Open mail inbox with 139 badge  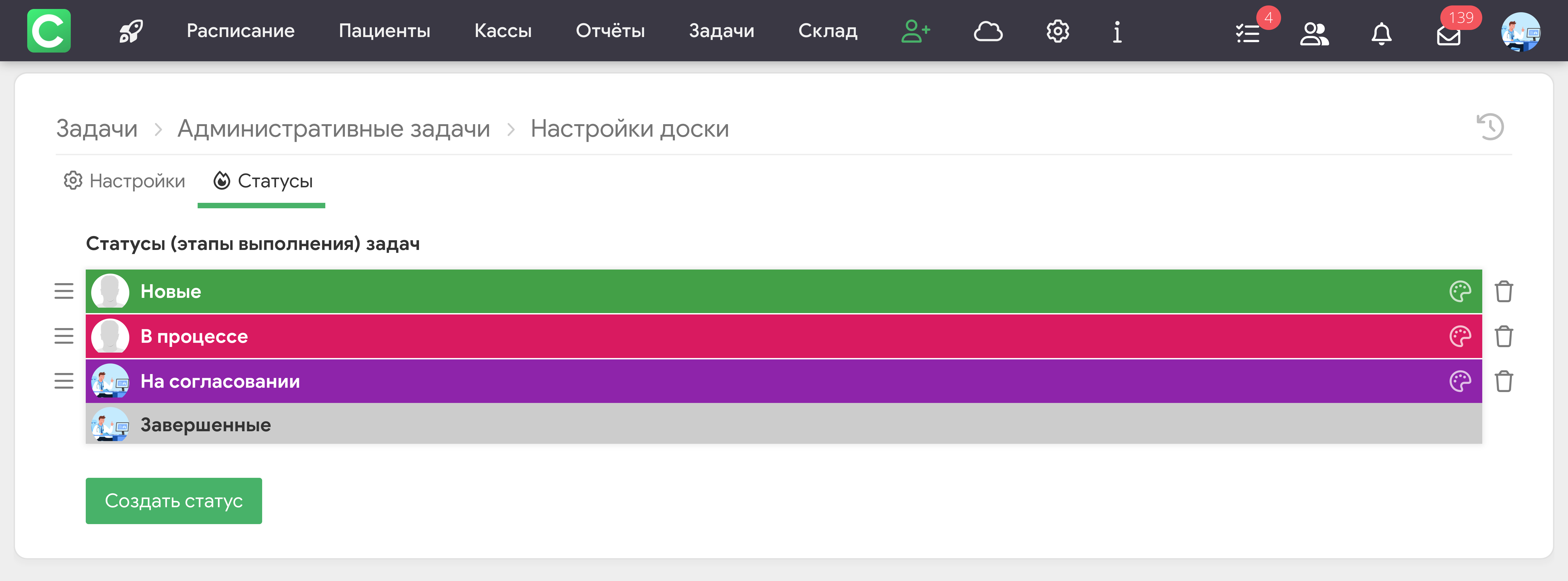click(1448, 35)
